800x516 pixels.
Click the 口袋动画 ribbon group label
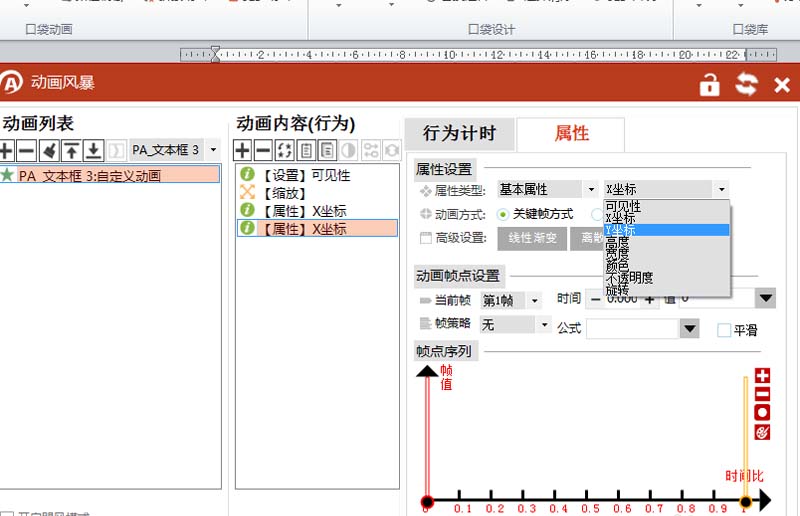[x=49, y=30]
